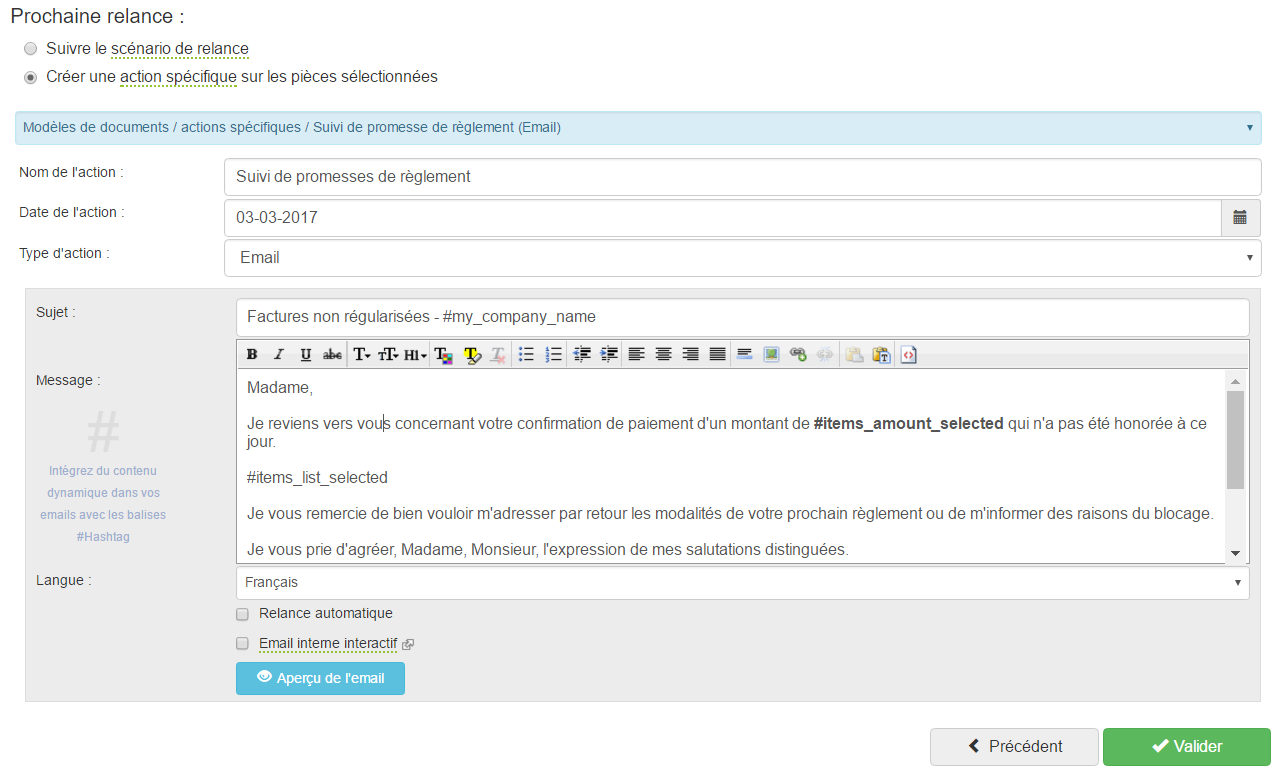The image size is (1280, 774).
Task: Open the font size menu
Action: pos(388,354)
